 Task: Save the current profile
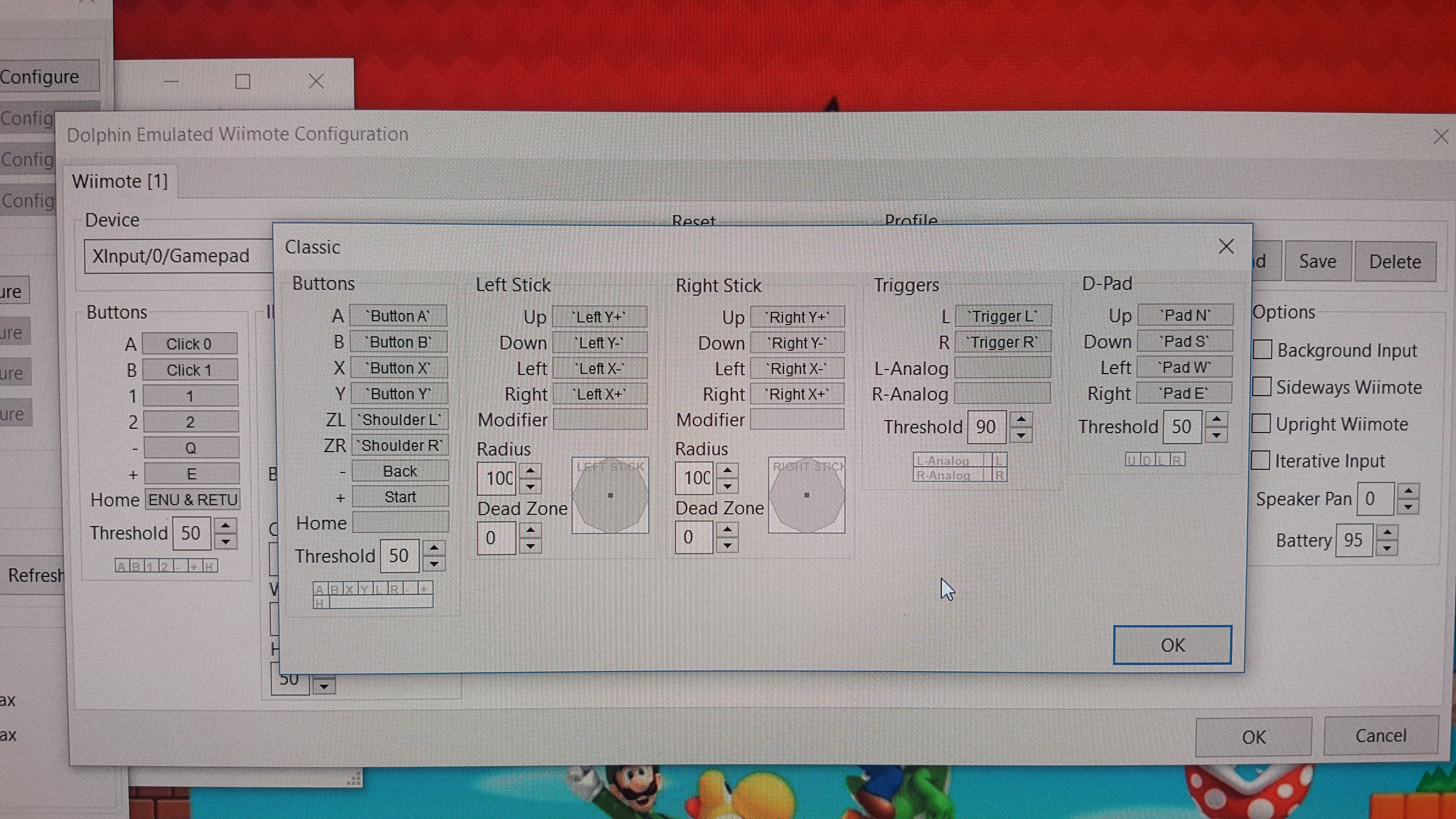1318,261
